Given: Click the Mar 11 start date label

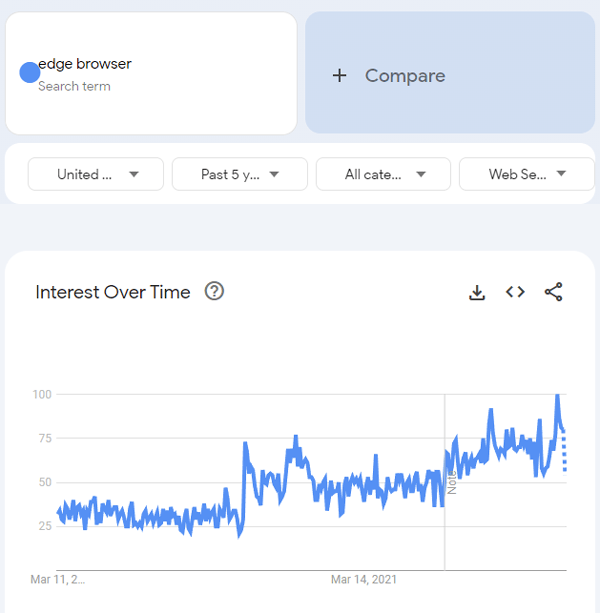Looking at the screenshot, I should coord(58,579).
